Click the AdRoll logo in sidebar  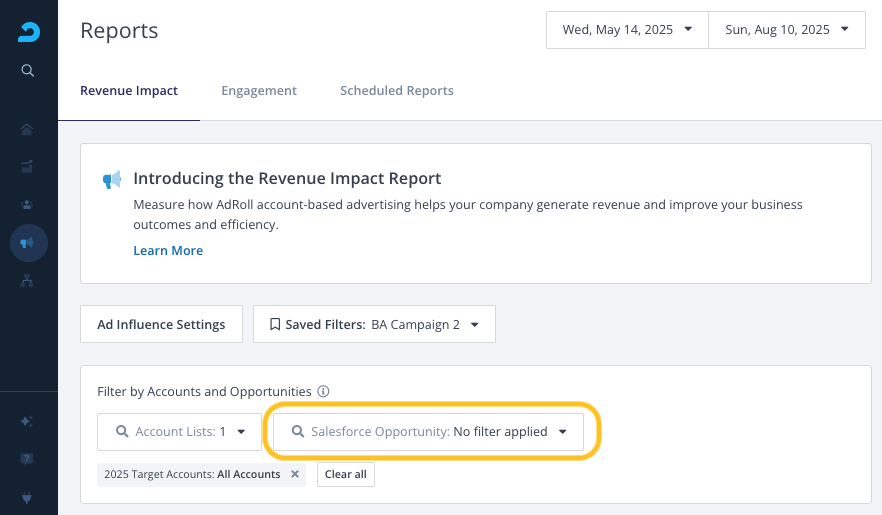point(28,32)
